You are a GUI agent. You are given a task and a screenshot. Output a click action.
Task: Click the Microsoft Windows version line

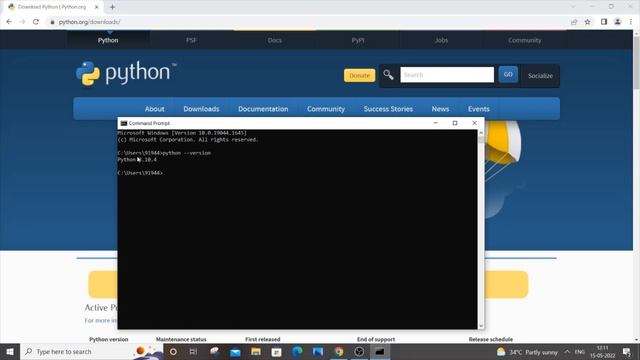(182, 133)
